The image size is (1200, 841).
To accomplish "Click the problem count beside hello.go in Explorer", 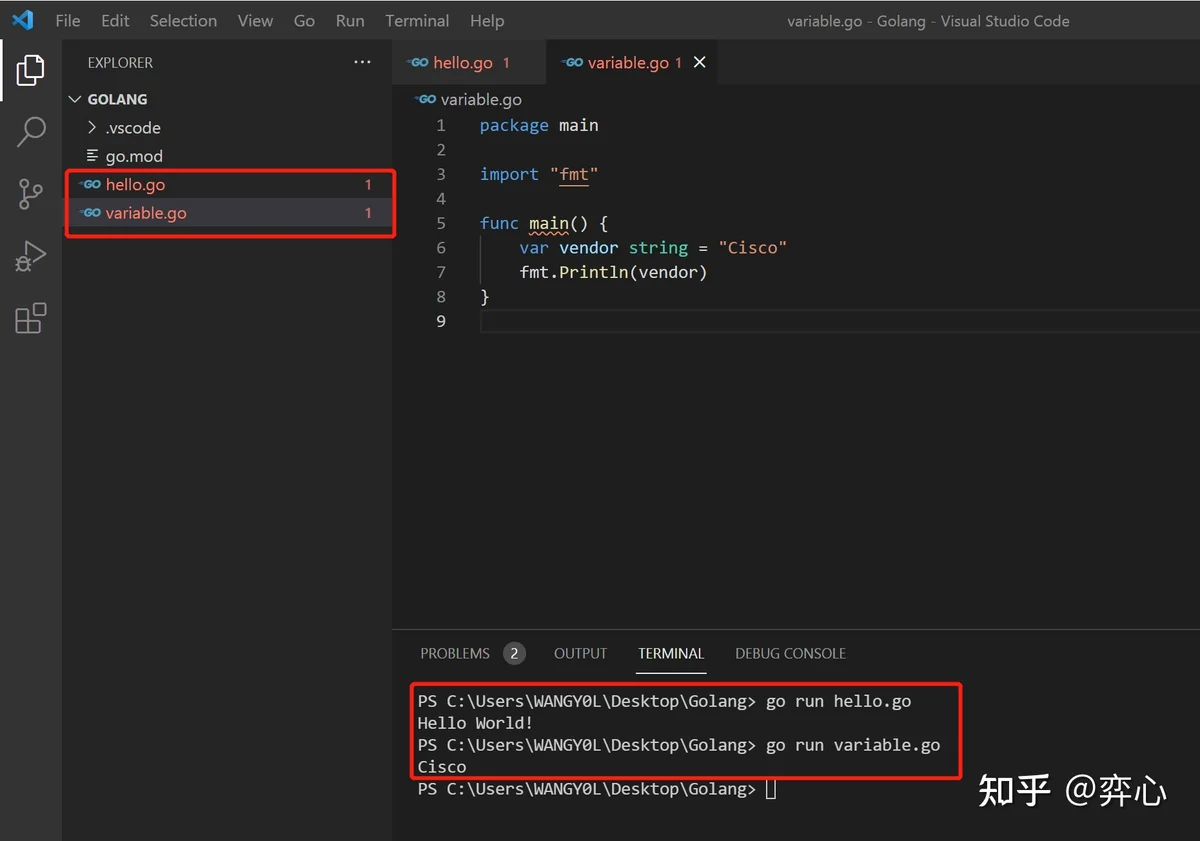I will pyautogui.click(x=368, y=184).
